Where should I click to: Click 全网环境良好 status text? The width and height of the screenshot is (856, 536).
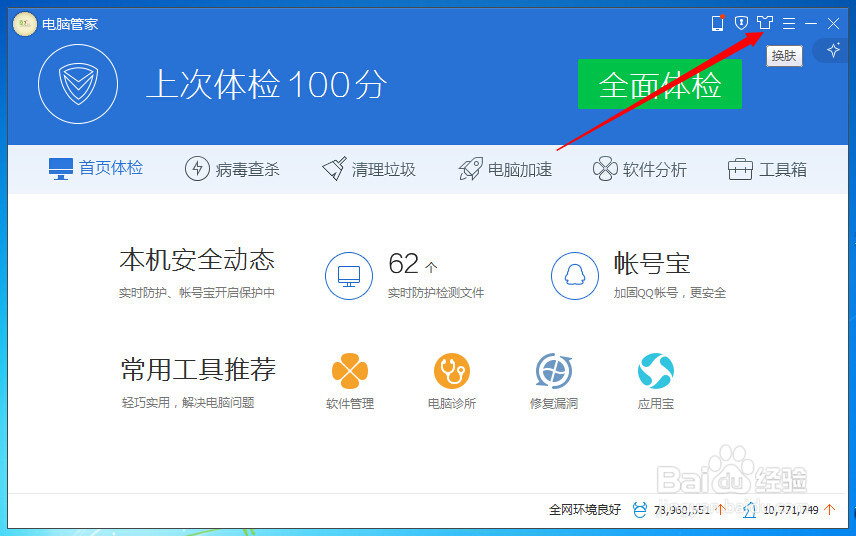coord(585,510)
